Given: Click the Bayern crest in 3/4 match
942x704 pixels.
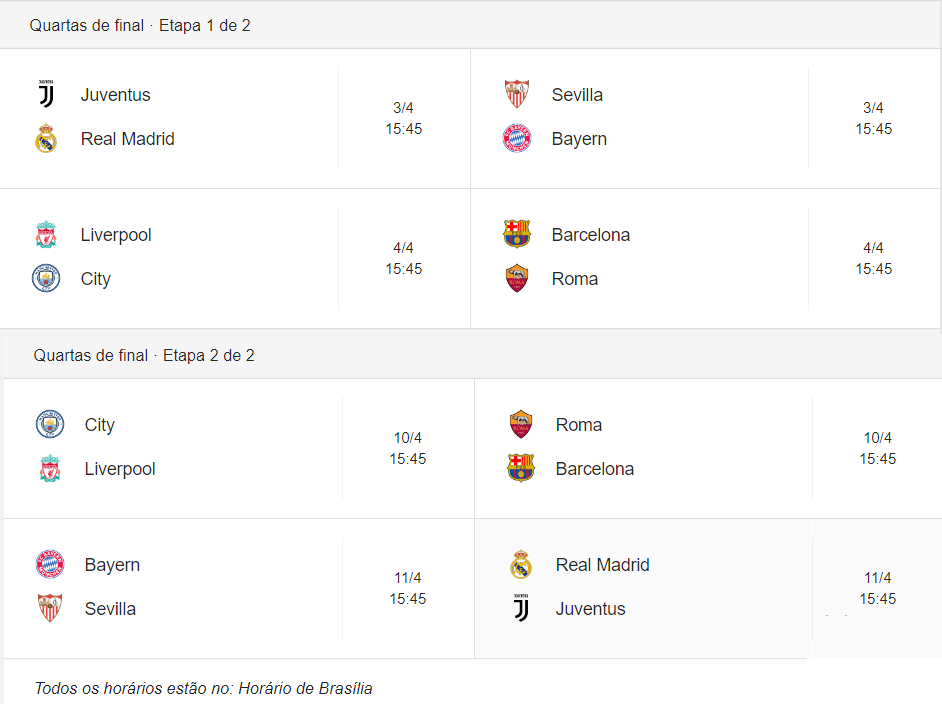Looking at the screenshot, I should pyautogui.click(x=517, y=139).
